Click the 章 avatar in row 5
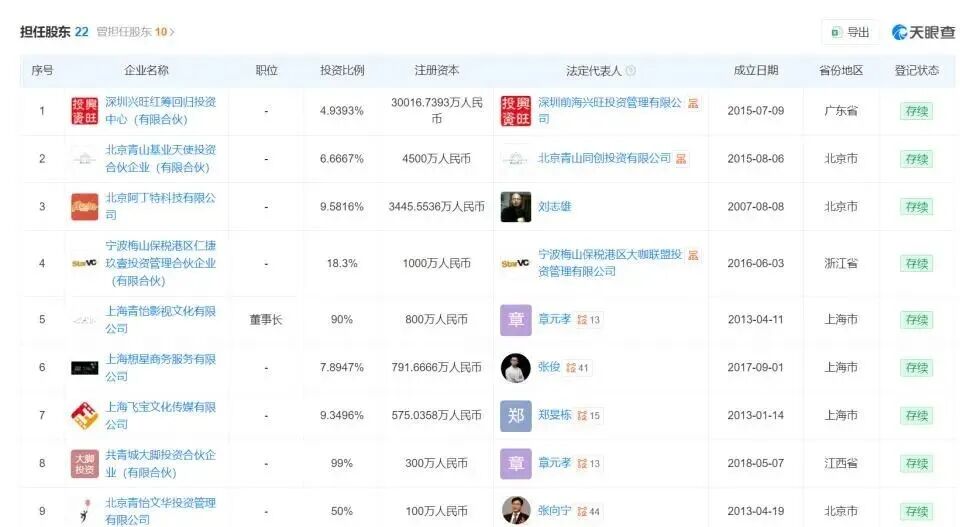Image resolution: width=960 pixels, height=527 pixels. tap(516, 320)
